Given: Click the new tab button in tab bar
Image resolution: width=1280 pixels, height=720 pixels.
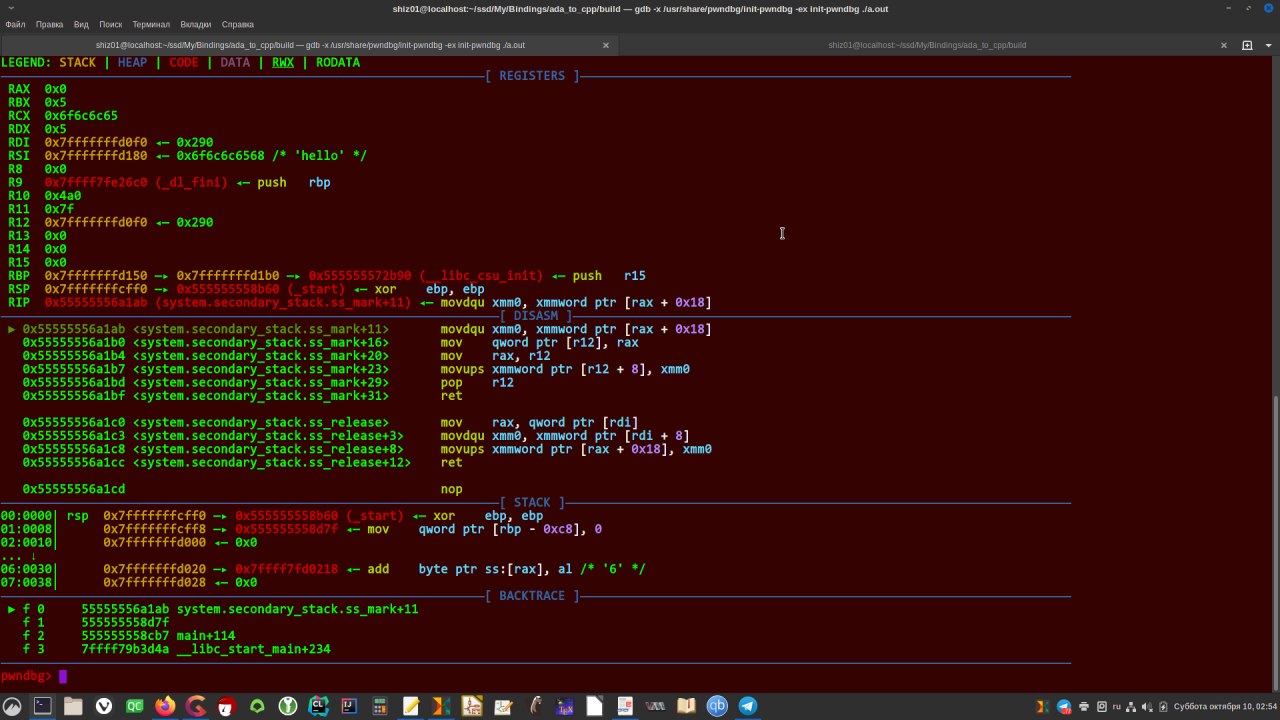Looking at the screenshot, I should coord(1246,45).
